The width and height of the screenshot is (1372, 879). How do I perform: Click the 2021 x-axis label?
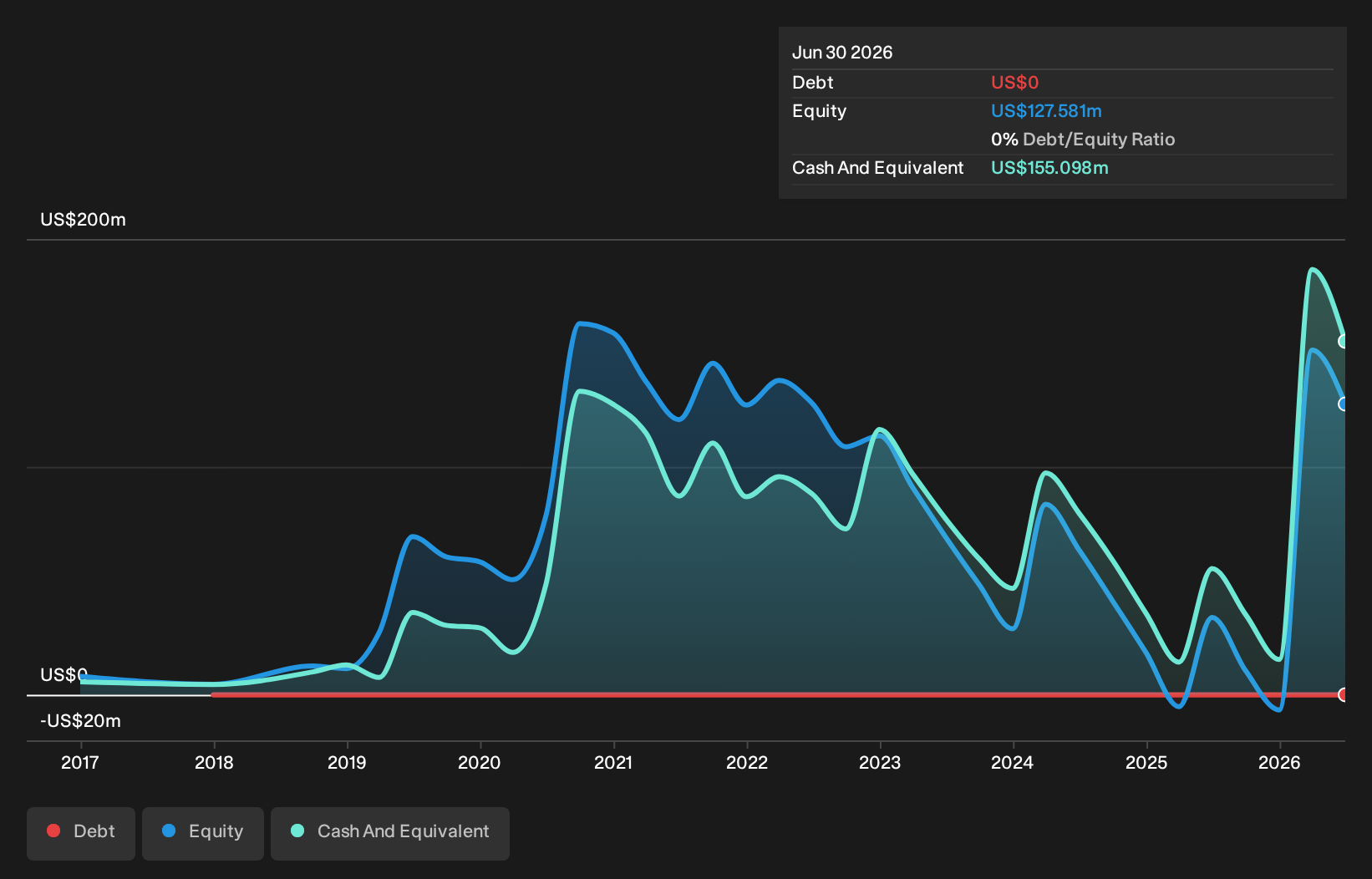click(x=613, y=762)
